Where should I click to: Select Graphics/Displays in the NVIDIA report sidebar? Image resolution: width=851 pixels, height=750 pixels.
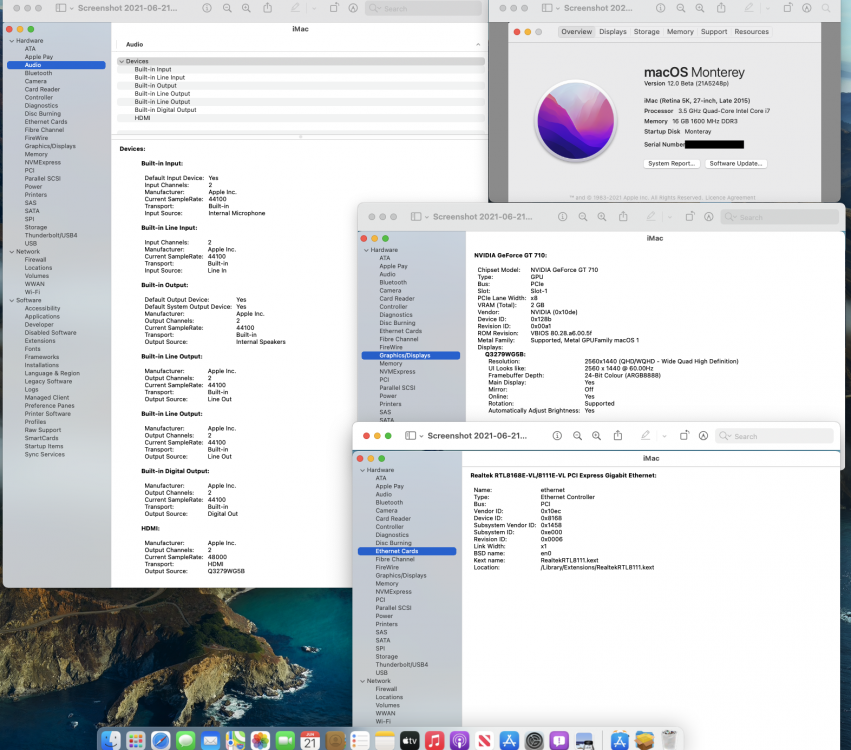click(x=410, y=355)
